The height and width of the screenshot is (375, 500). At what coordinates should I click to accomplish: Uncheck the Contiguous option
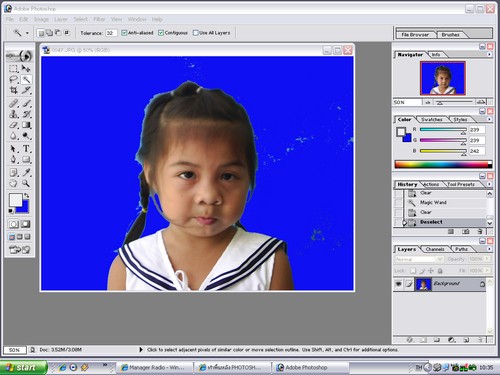coord(161,33)
